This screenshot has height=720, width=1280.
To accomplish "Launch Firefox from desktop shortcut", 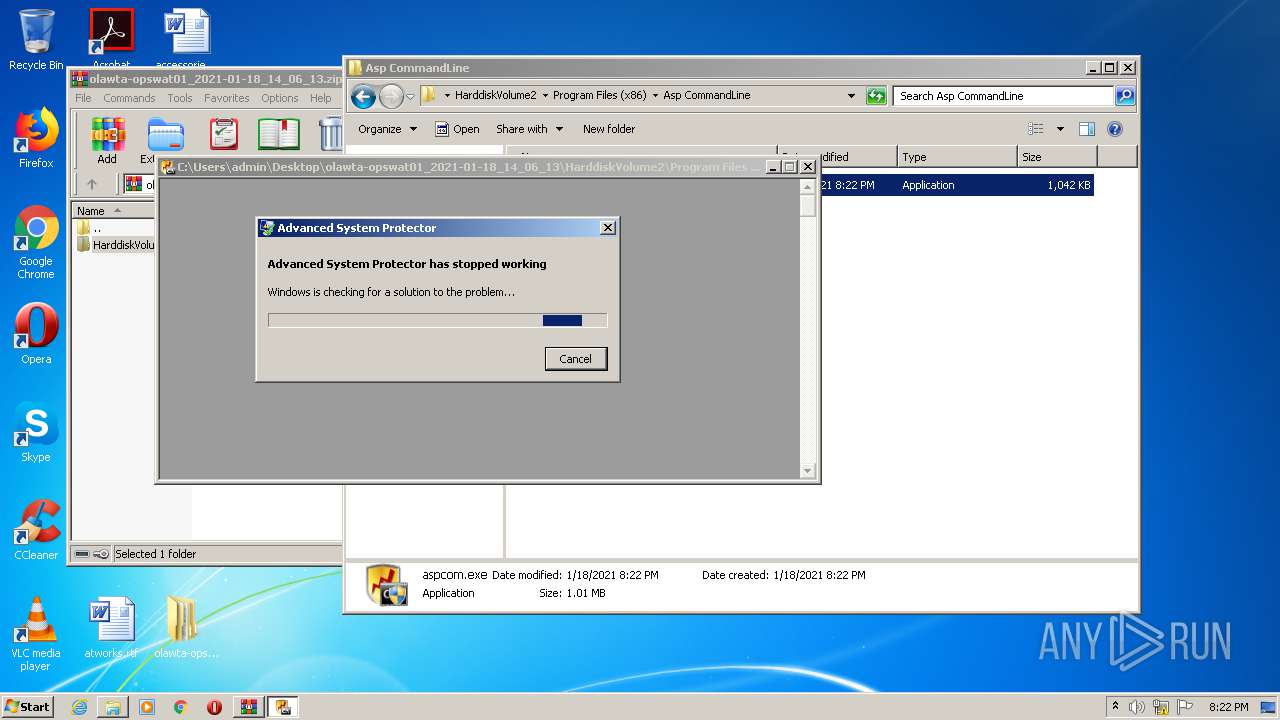I will [x=36, y=138].
